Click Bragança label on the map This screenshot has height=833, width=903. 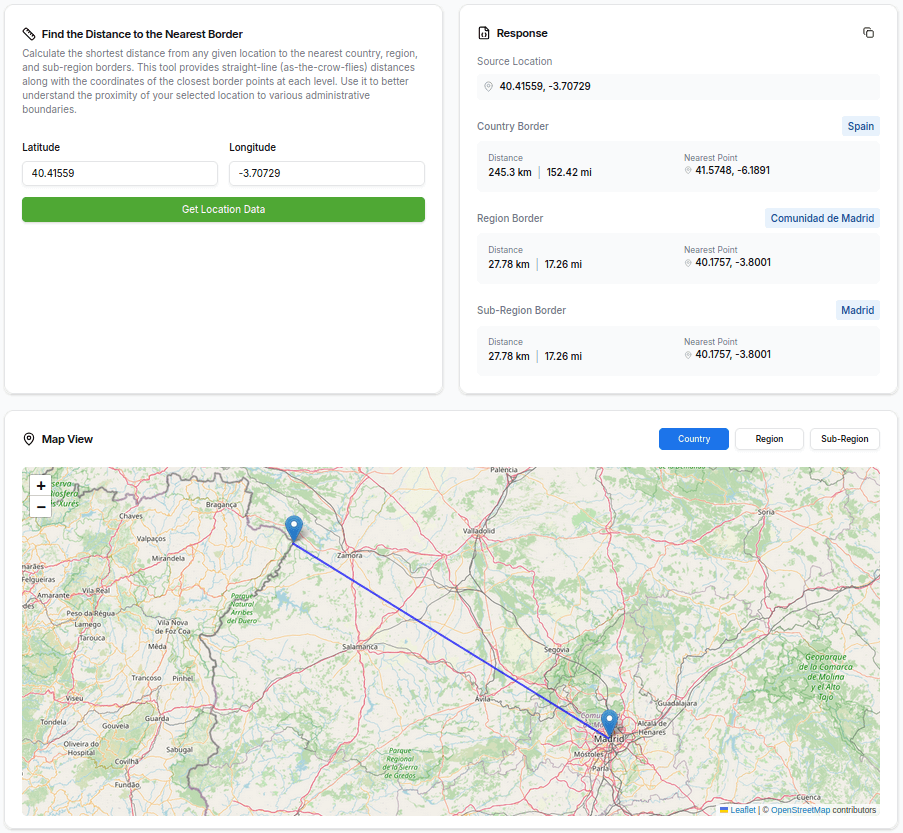point(221,505)
